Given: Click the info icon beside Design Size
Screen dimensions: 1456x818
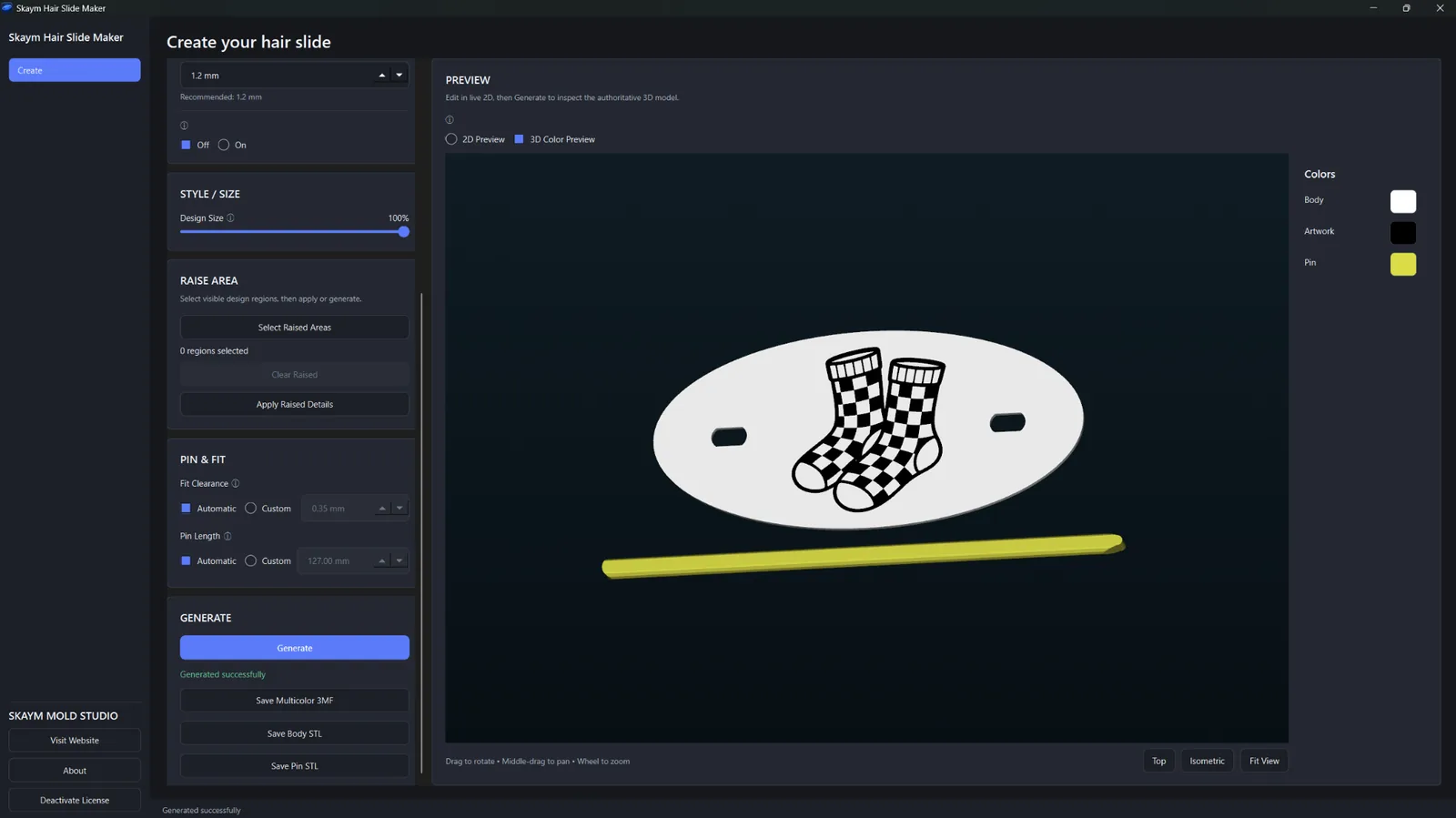Looking at the screenshot, I should 230,218.
